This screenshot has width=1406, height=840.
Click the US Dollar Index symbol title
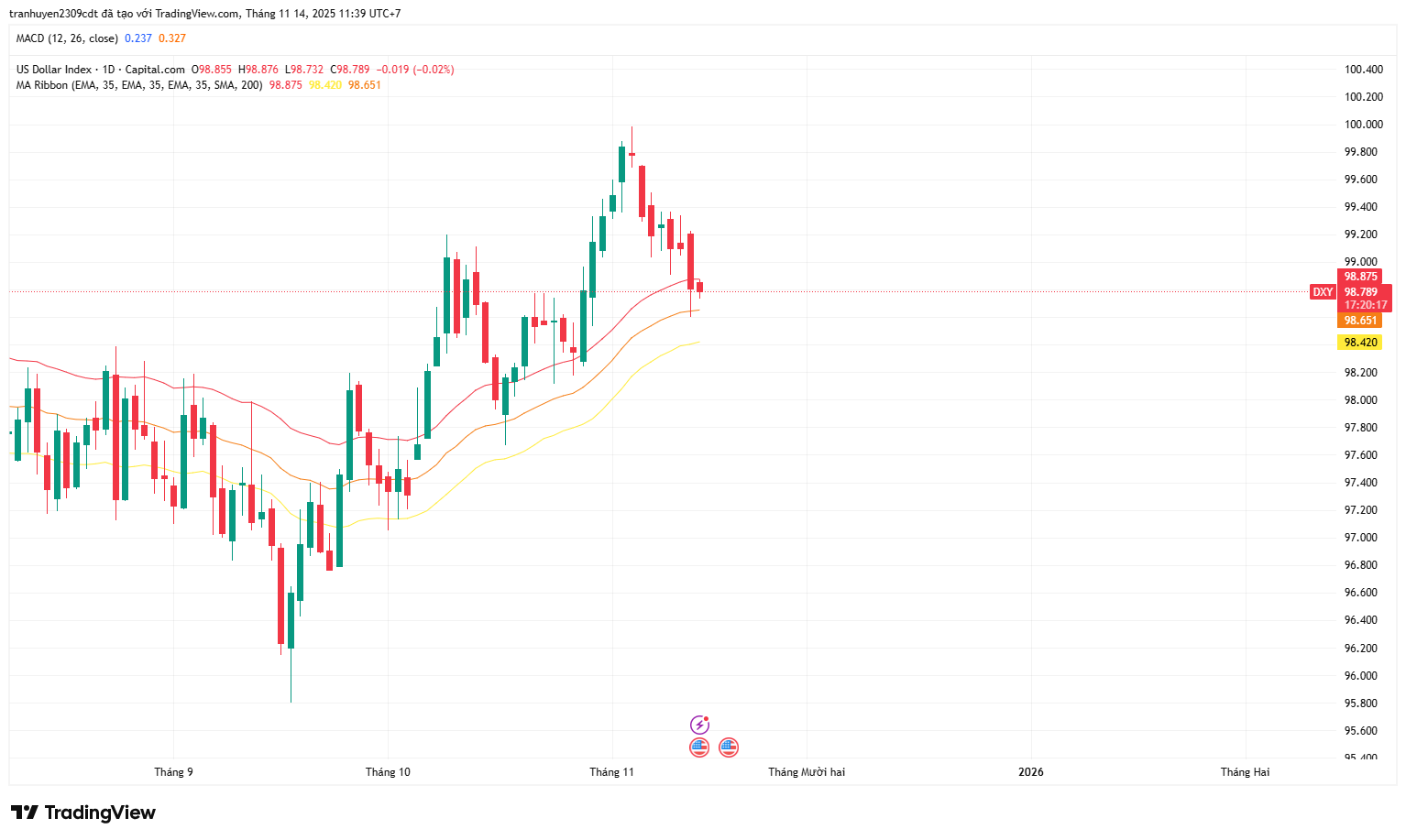[x=101, y=70]
